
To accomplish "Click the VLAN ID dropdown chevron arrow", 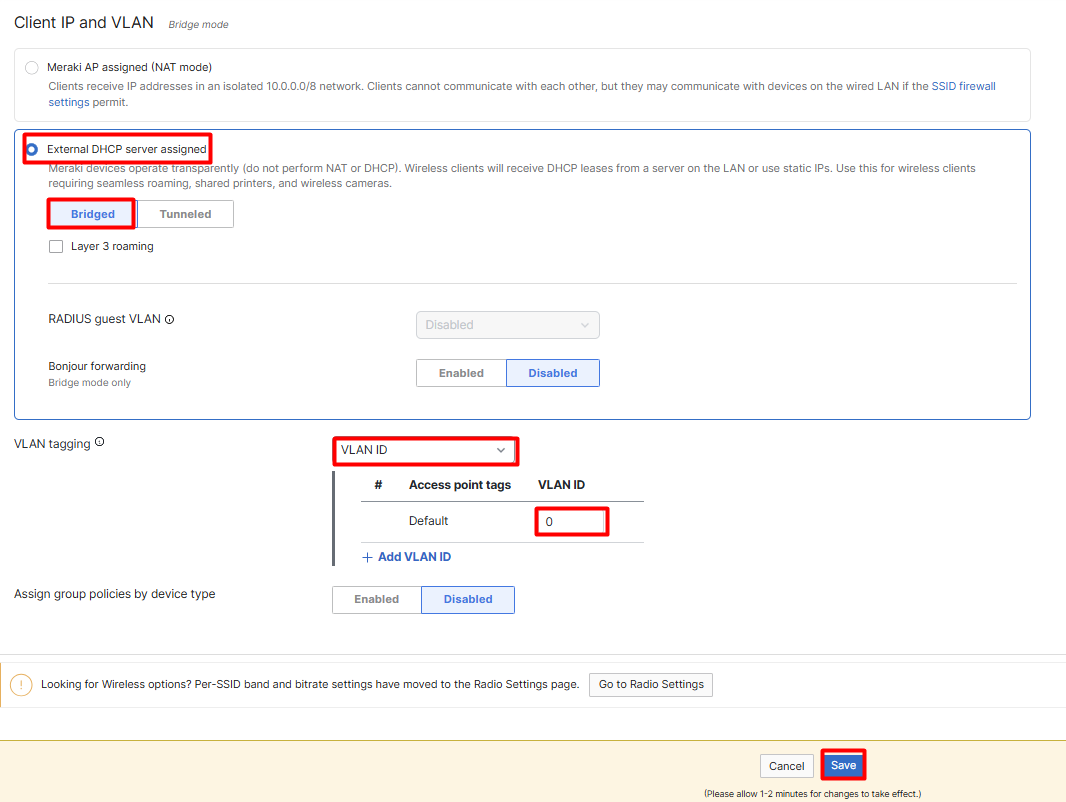I will (501, 450).
